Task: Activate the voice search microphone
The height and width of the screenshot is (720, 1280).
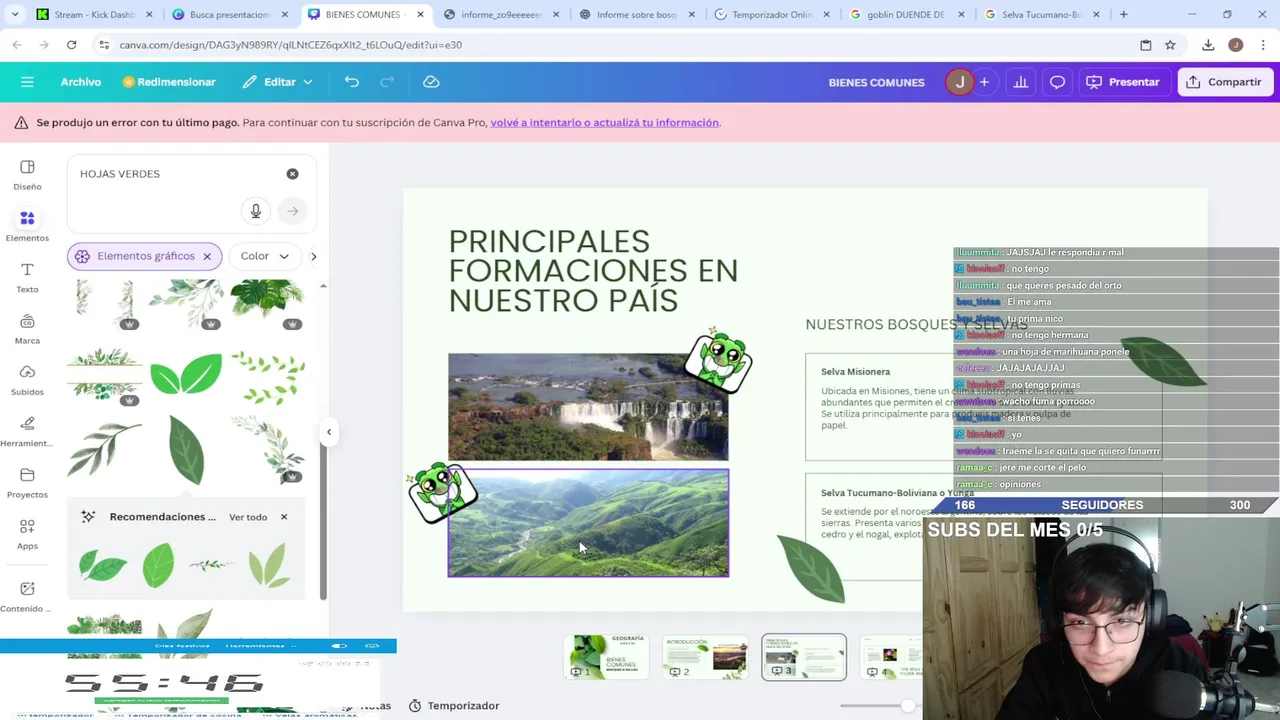Action: coord(255,211)
